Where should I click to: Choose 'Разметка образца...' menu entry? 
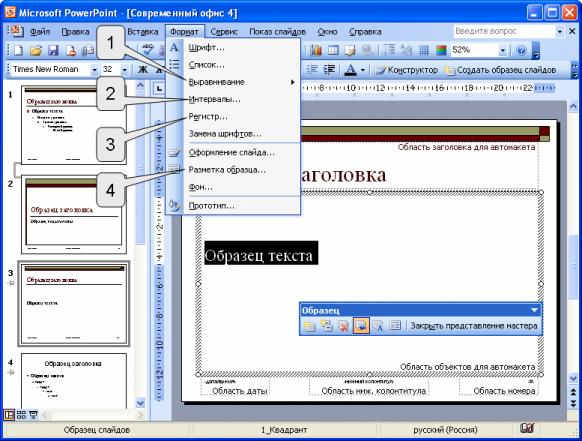point(233,170)
